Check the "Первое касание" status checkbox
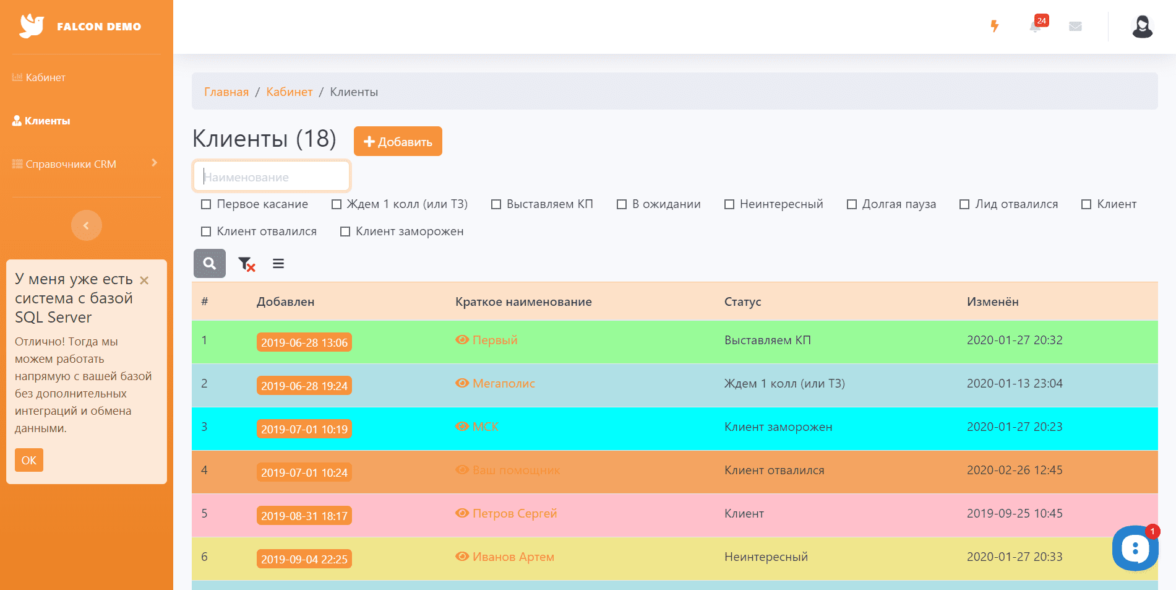 point(206,204)
